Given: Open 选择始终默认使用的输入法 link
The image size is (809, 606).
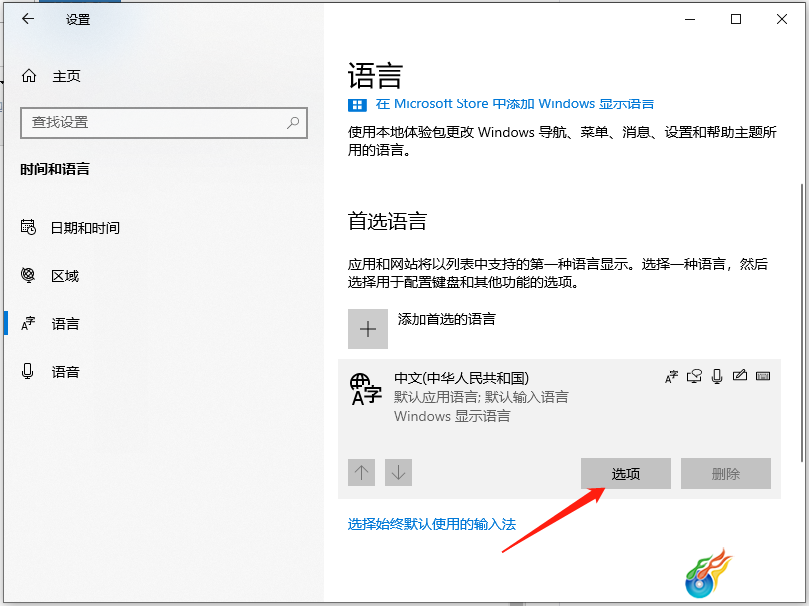Looking at the screenshot, I should click(432, 525).
